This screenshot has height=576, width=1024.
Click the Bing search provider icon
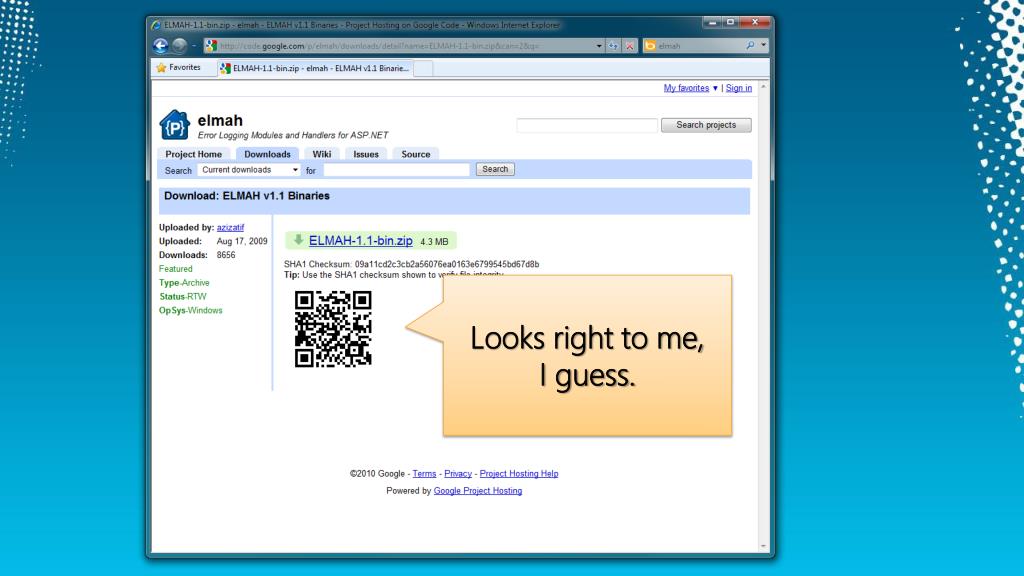(x=650, y=46)
